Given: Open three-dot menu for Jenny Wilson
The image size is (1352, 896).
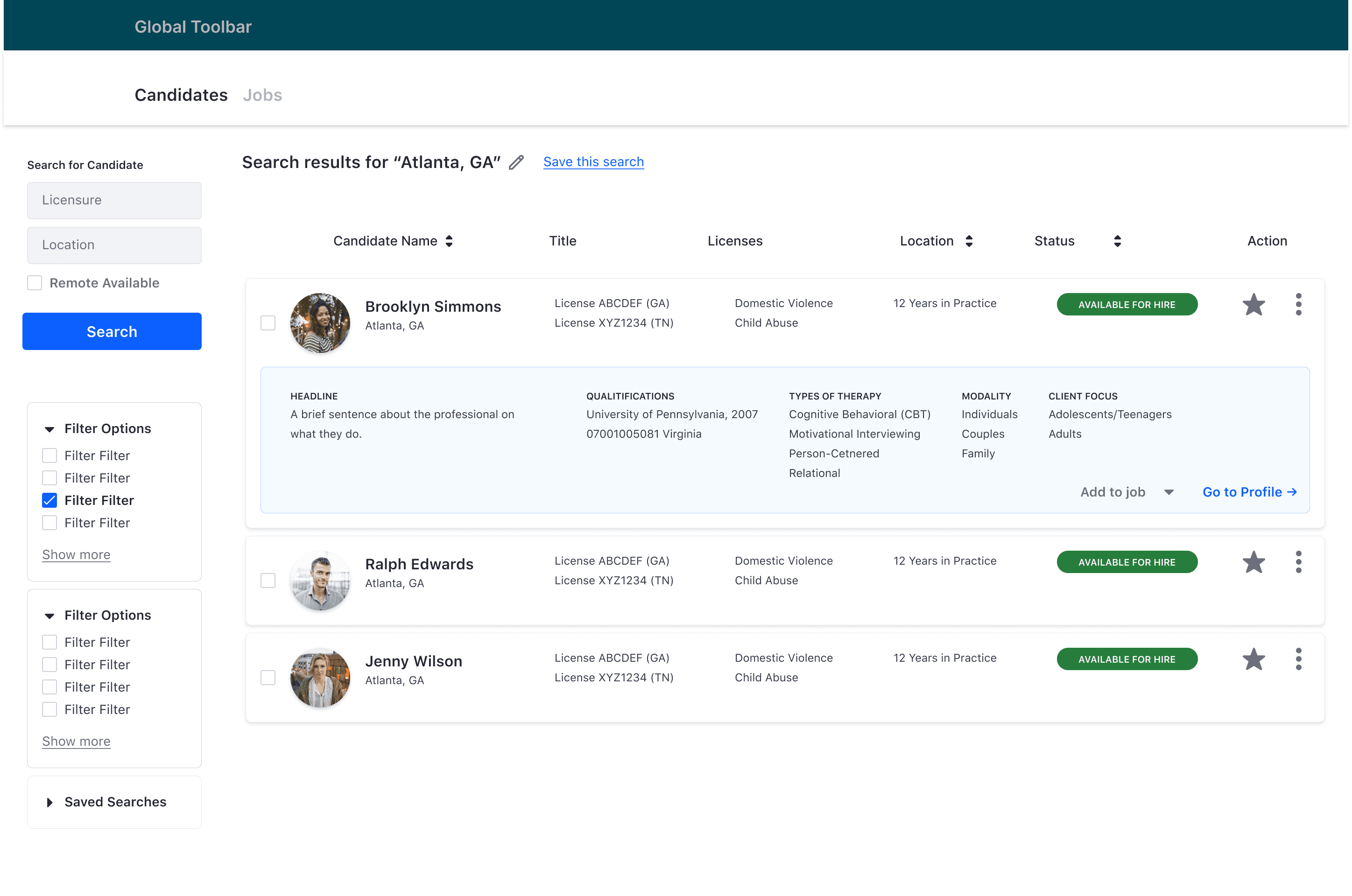Looking at the screenshot, I should click(1298, 659).
